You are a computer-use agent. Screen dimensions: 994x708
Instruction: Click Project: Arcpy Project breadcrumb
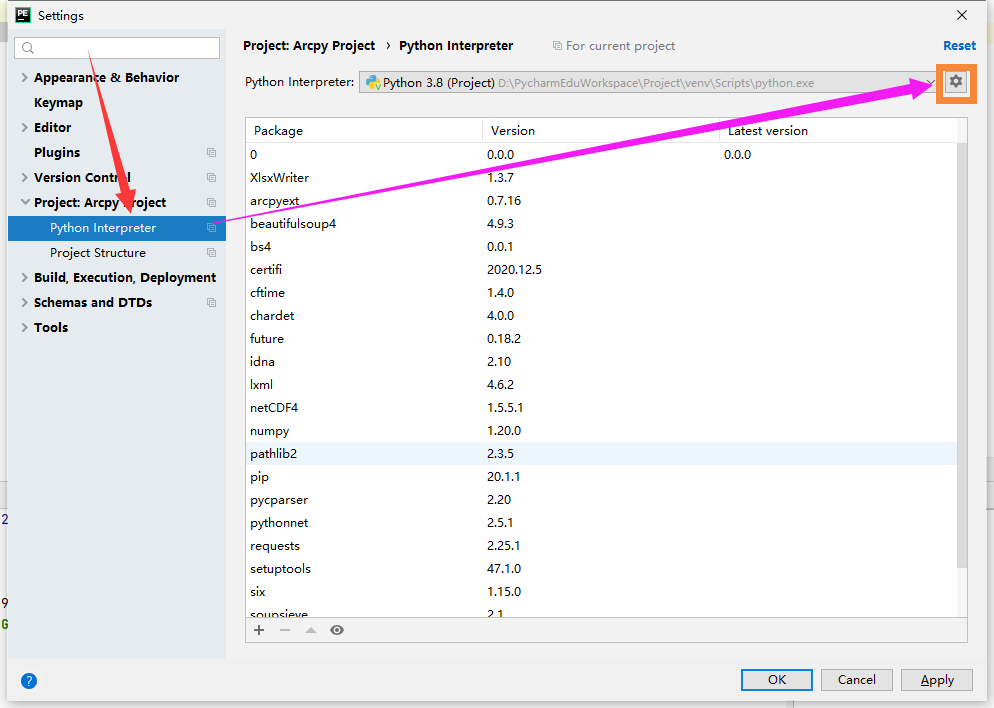(x=309, y=46)
